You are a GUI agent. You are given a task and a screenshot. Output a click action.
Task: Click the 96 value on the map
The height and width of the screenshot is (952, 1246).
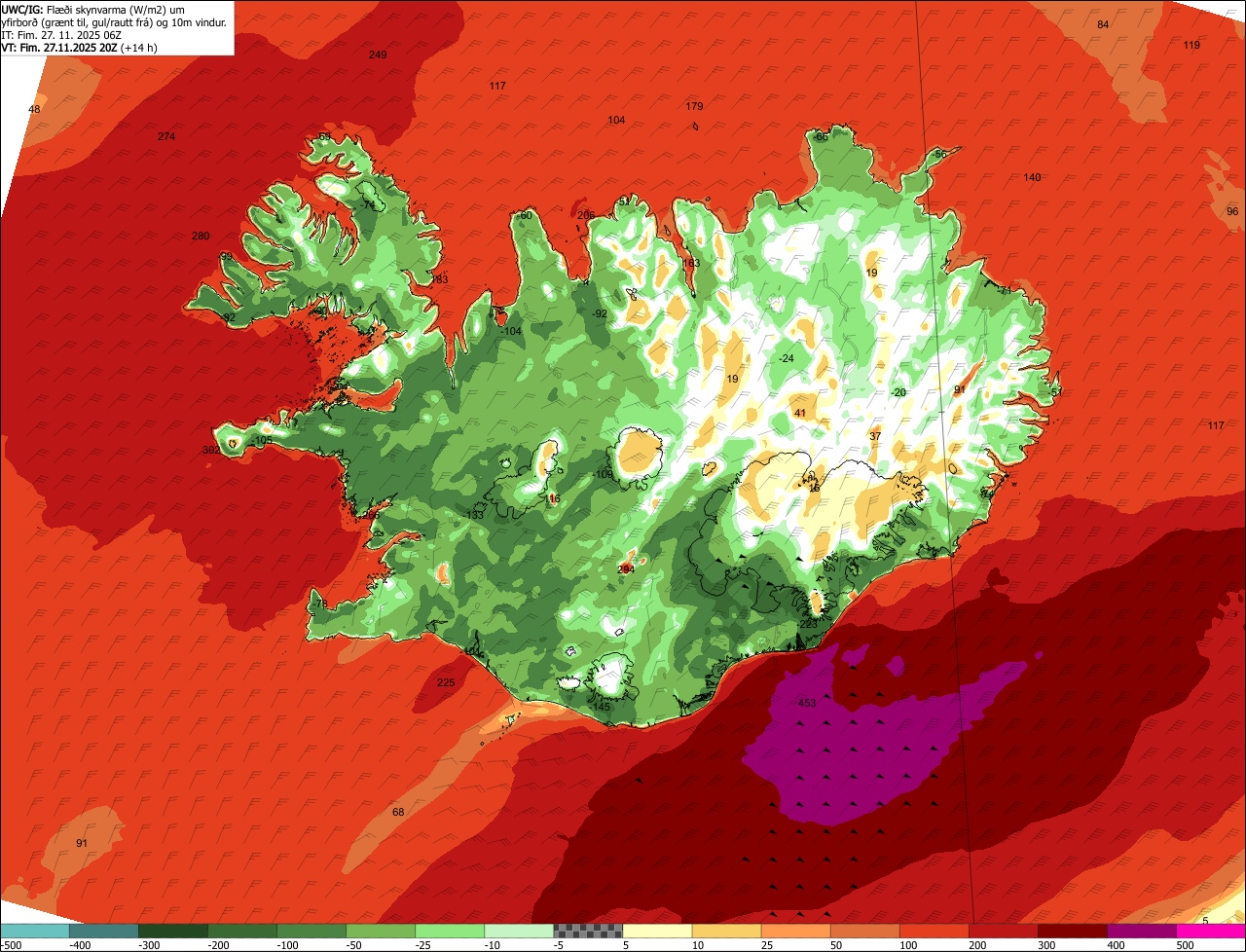click(1232, 211)
